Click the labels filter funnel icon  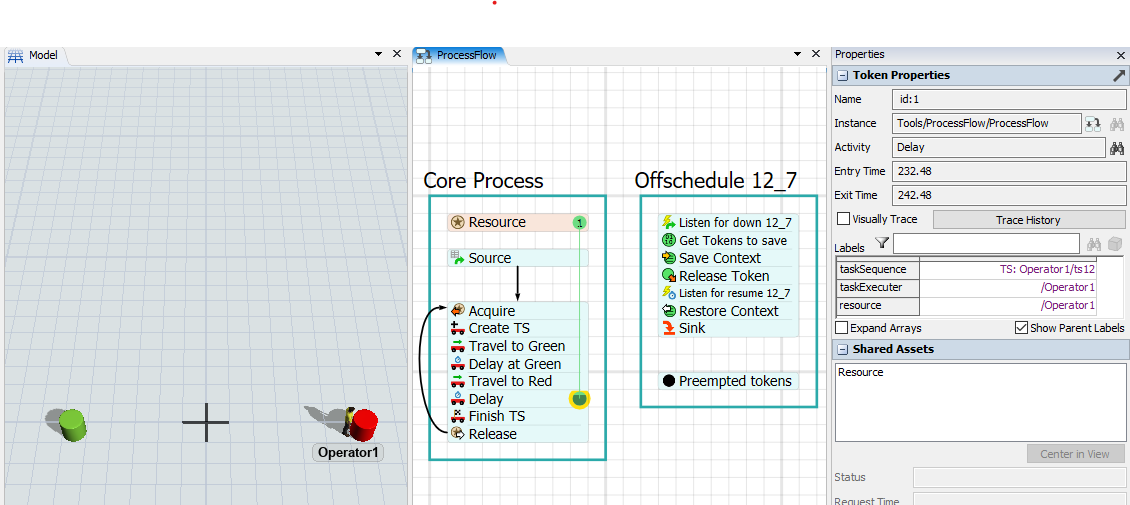point(881,243)
